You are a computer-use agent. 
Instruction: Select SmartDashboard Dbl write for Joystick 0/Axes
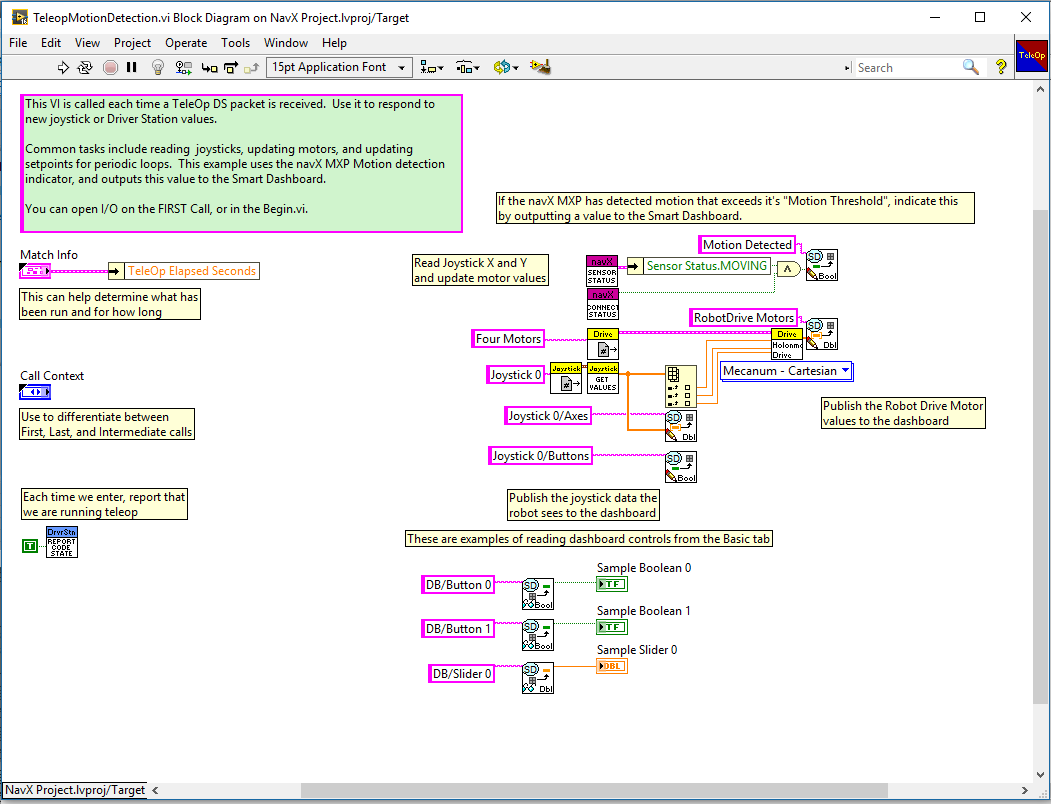pos(681,426)
